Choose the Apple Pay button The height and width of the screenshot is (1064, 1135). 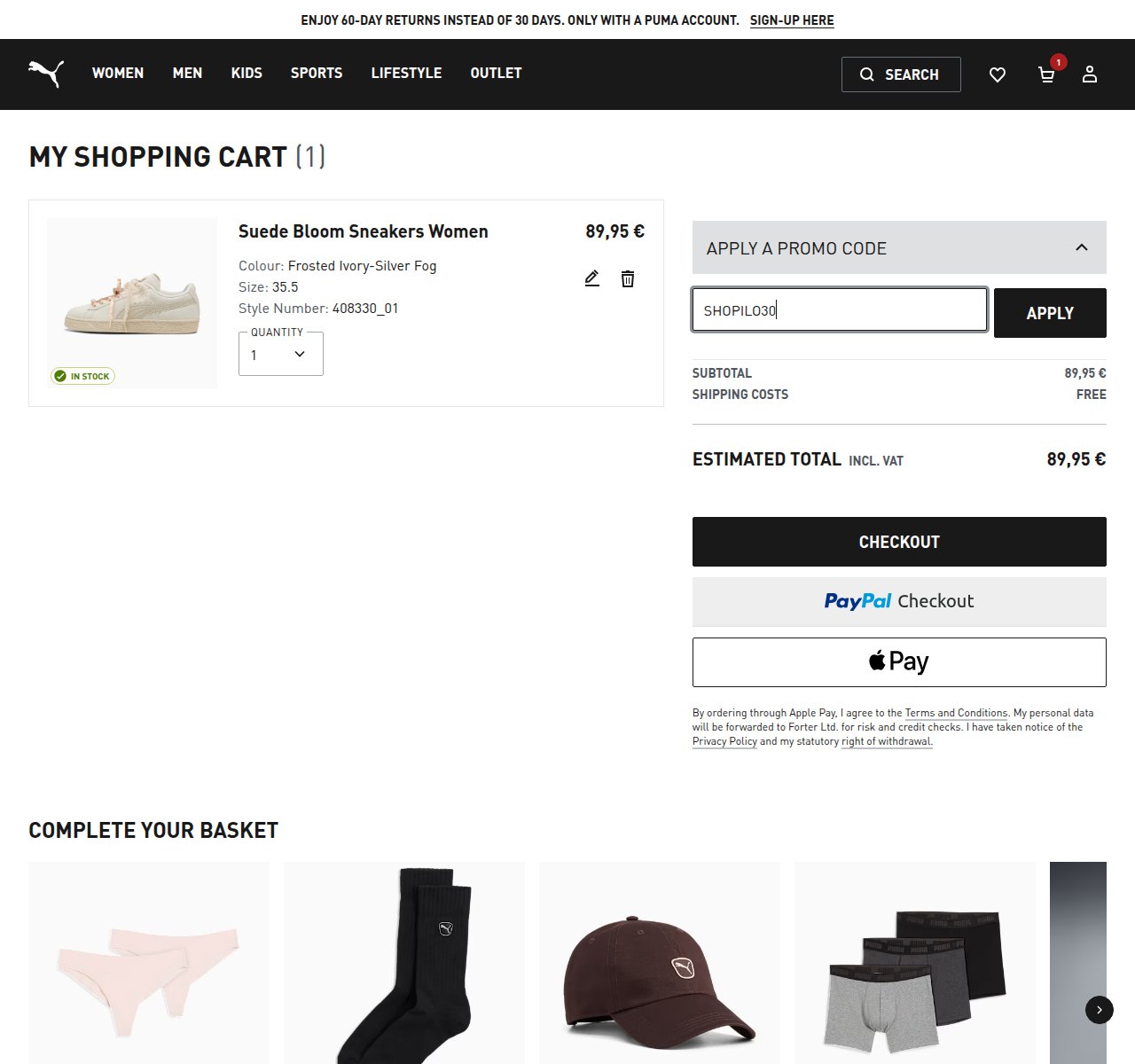click(x=899, y=662)
